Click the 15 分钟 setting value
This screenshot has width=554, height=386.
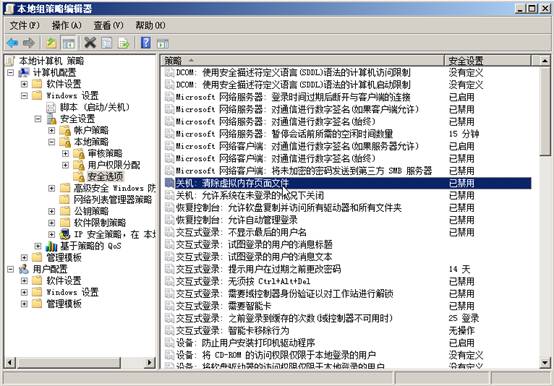(464, 134)
